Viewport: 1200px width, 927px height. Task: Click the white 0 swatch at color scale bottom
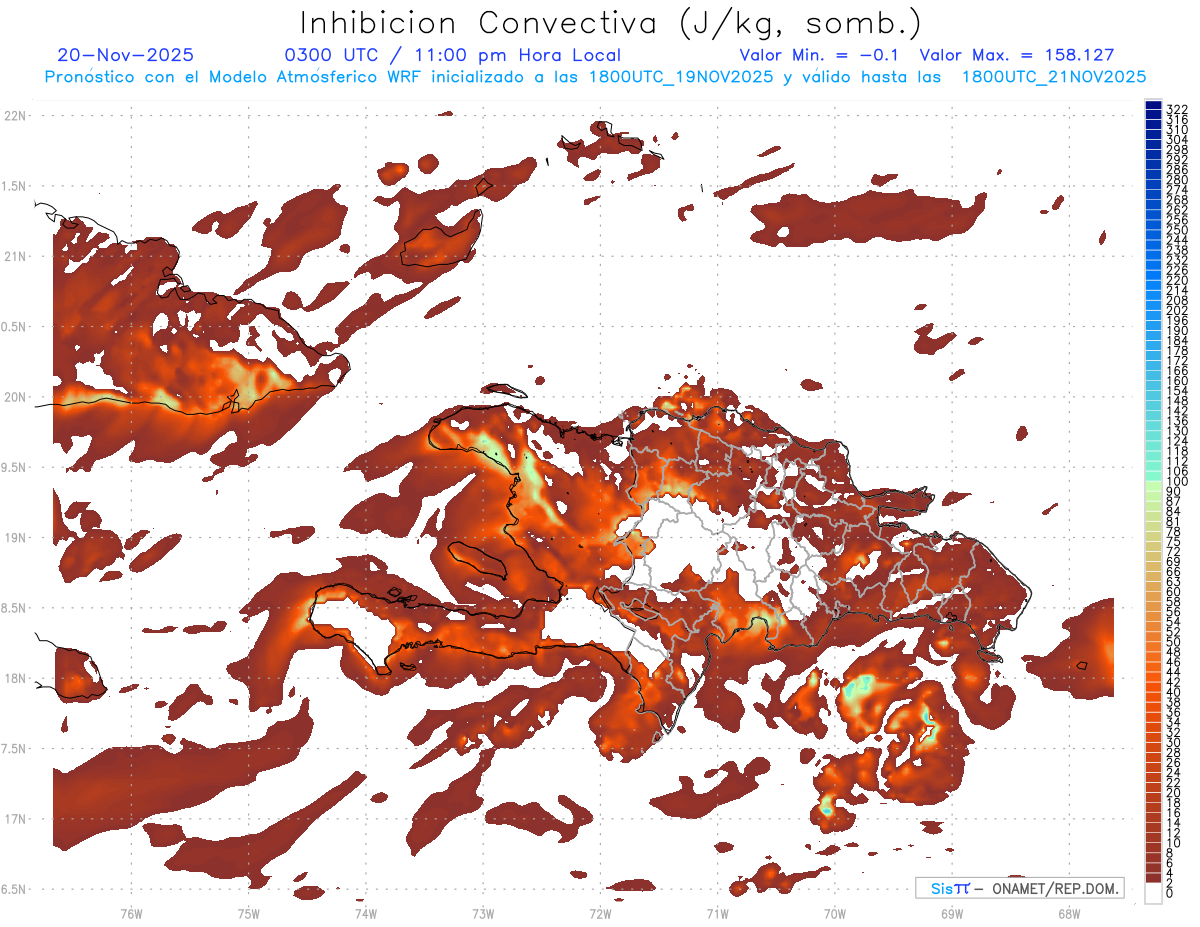point(1153,892)
